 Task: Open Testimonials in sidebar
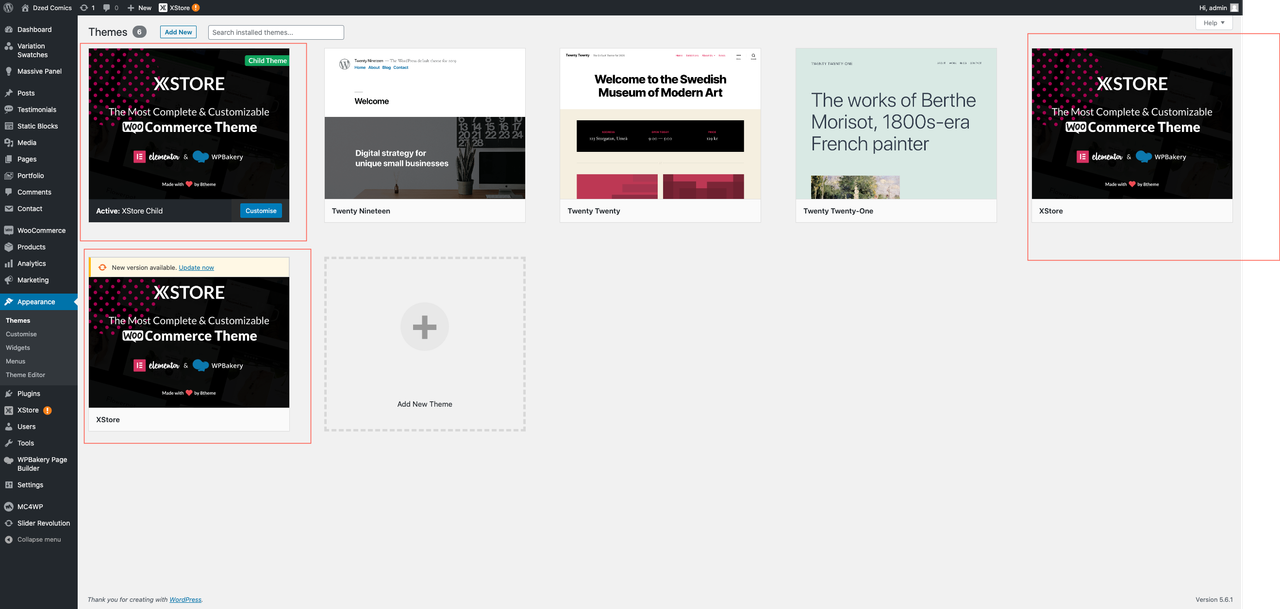coord(39,109)
